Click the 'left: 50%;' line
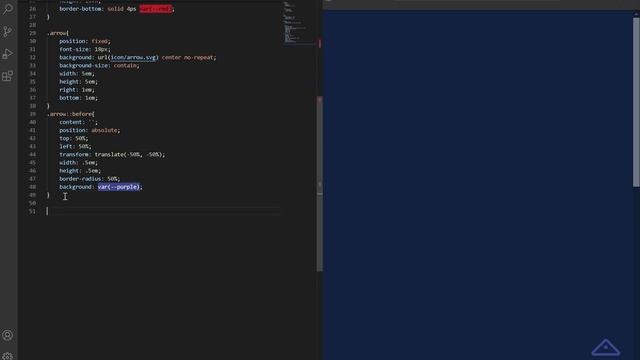 click(x=75, y=147)
